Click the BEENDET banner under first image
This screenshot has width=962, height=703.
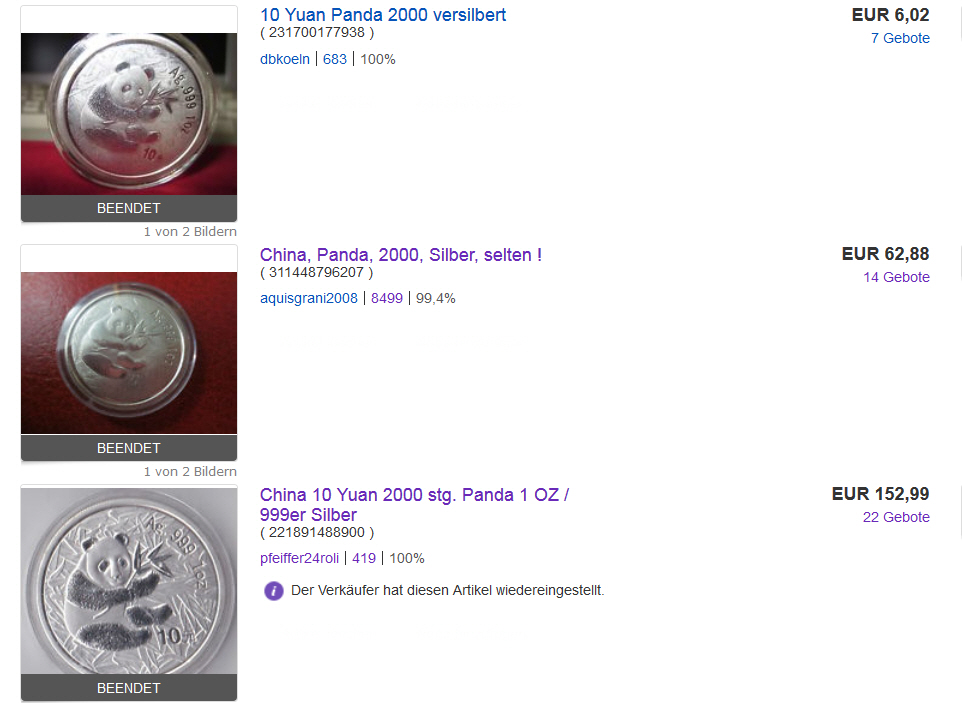[129, 209]
